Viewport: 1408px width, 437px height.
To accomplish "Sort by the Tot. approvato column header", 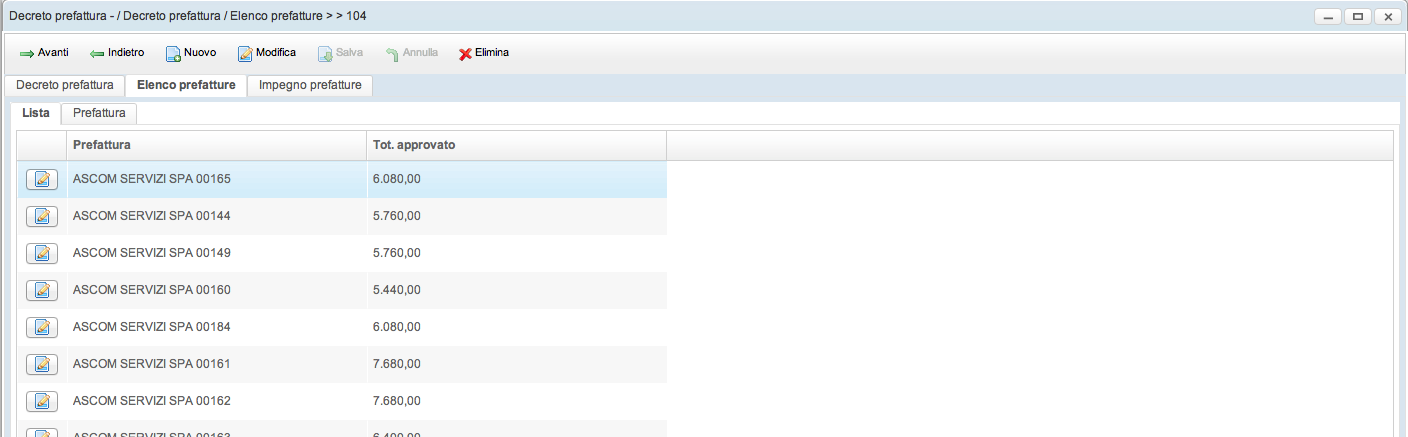I will pyautogui.click(x=516, y=146).
